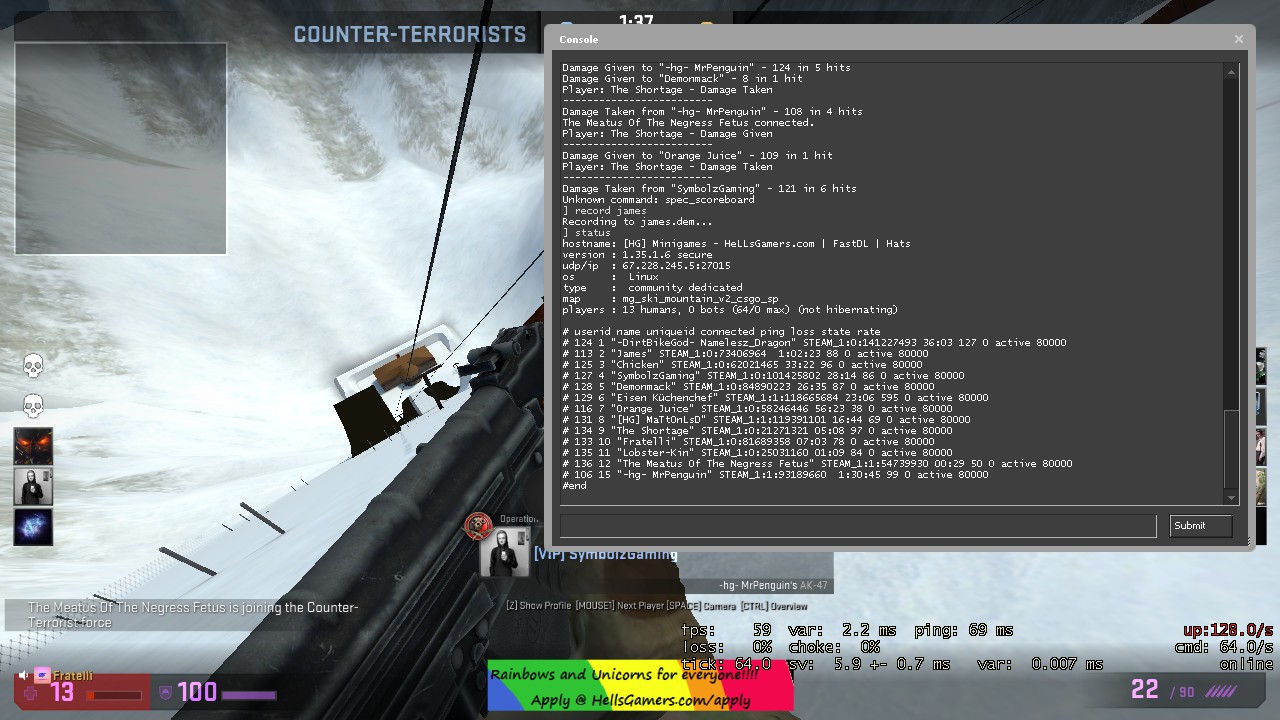The image size is (1280, 720).
Task: Click the hostname line for HeLLsGamers.com
Action: [x=736, y=244]
